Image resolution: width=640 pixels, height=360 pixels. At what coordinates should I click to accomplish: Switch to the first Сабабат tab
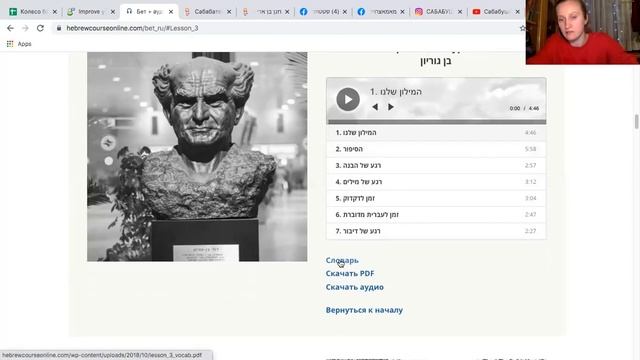pos(207,12)
